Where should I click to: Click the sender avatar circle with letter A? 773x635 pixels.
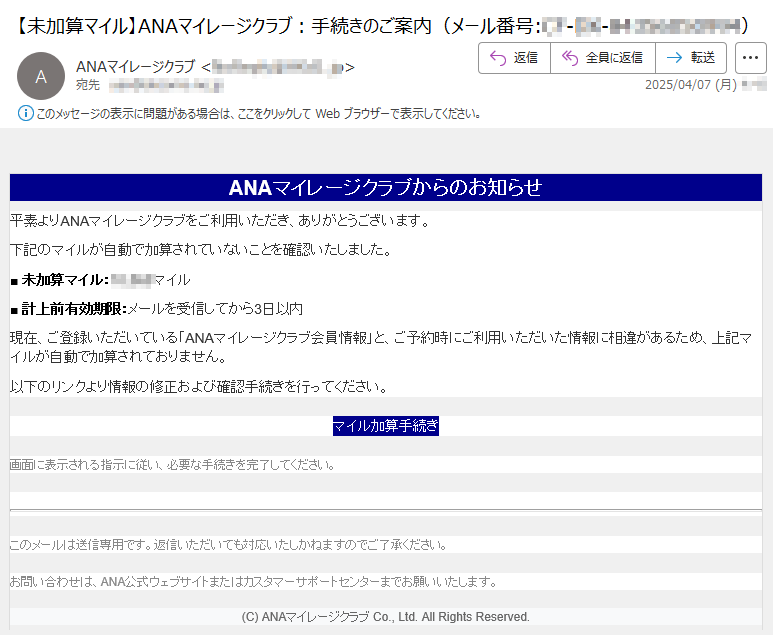(x=41, y=76)
